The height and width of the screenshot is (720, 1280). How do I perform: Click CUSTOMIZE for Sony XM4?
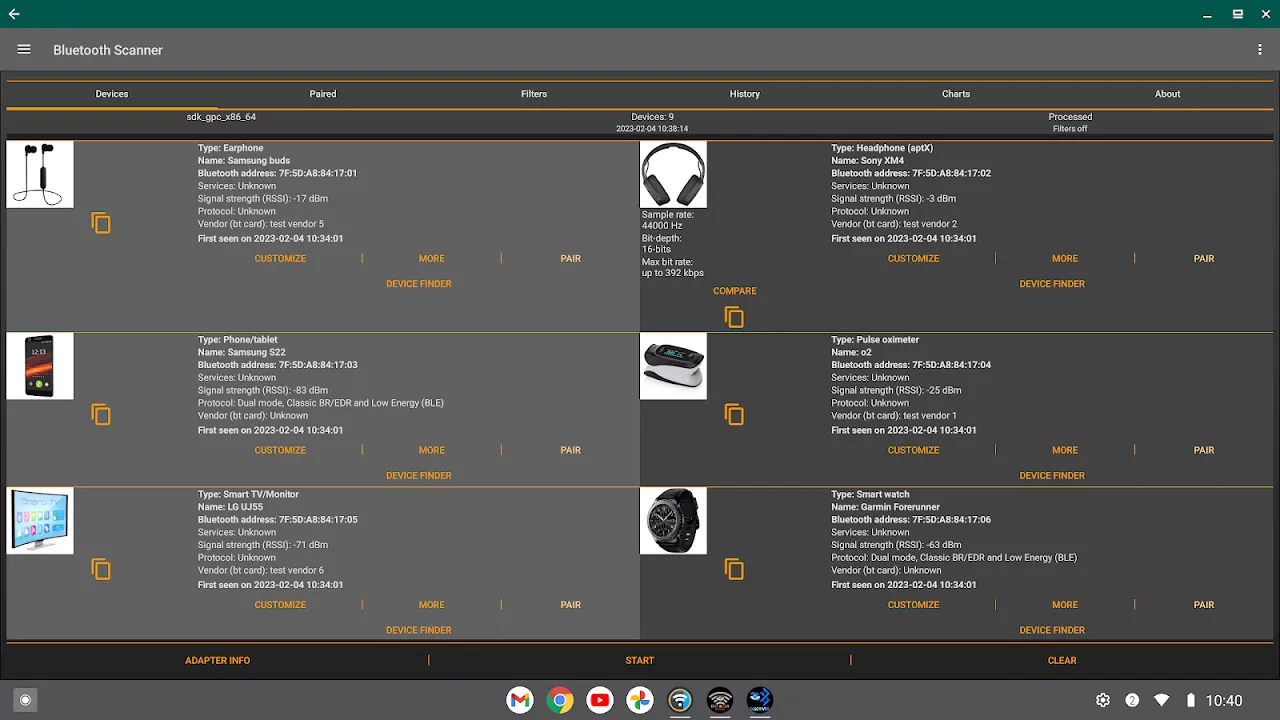tap(914, 258)
